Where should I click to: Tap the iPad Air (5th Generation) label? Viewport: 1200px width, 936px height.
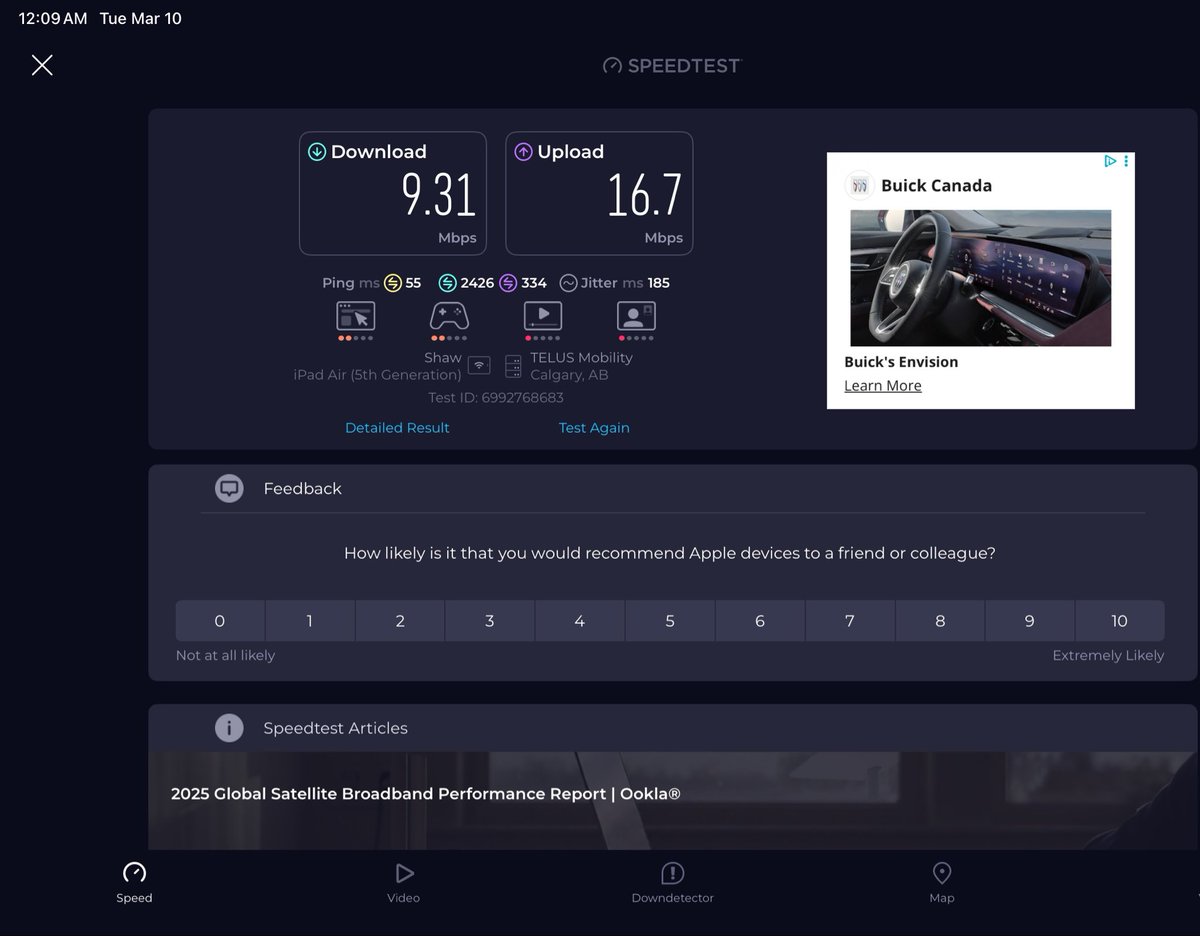(x=377, y=375)
